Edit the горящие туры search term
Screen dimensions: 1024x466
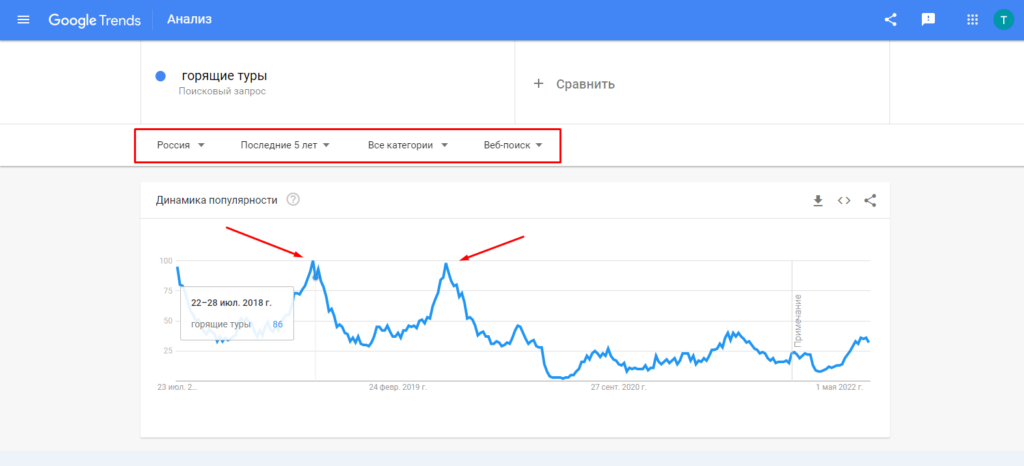coord(224,76)
